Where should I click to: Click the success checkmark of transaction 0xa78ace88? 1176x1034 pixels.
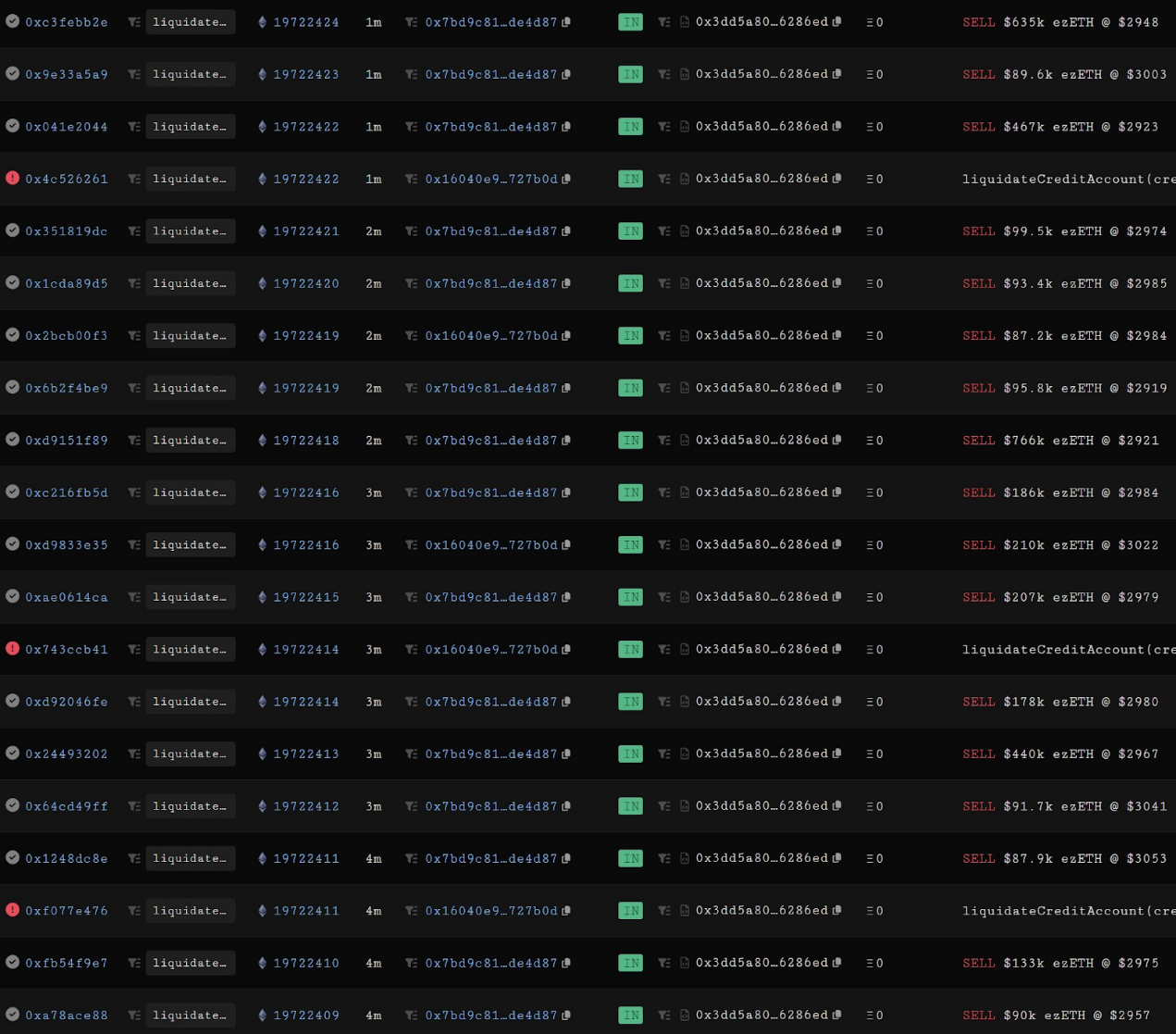coord(12,1015)
